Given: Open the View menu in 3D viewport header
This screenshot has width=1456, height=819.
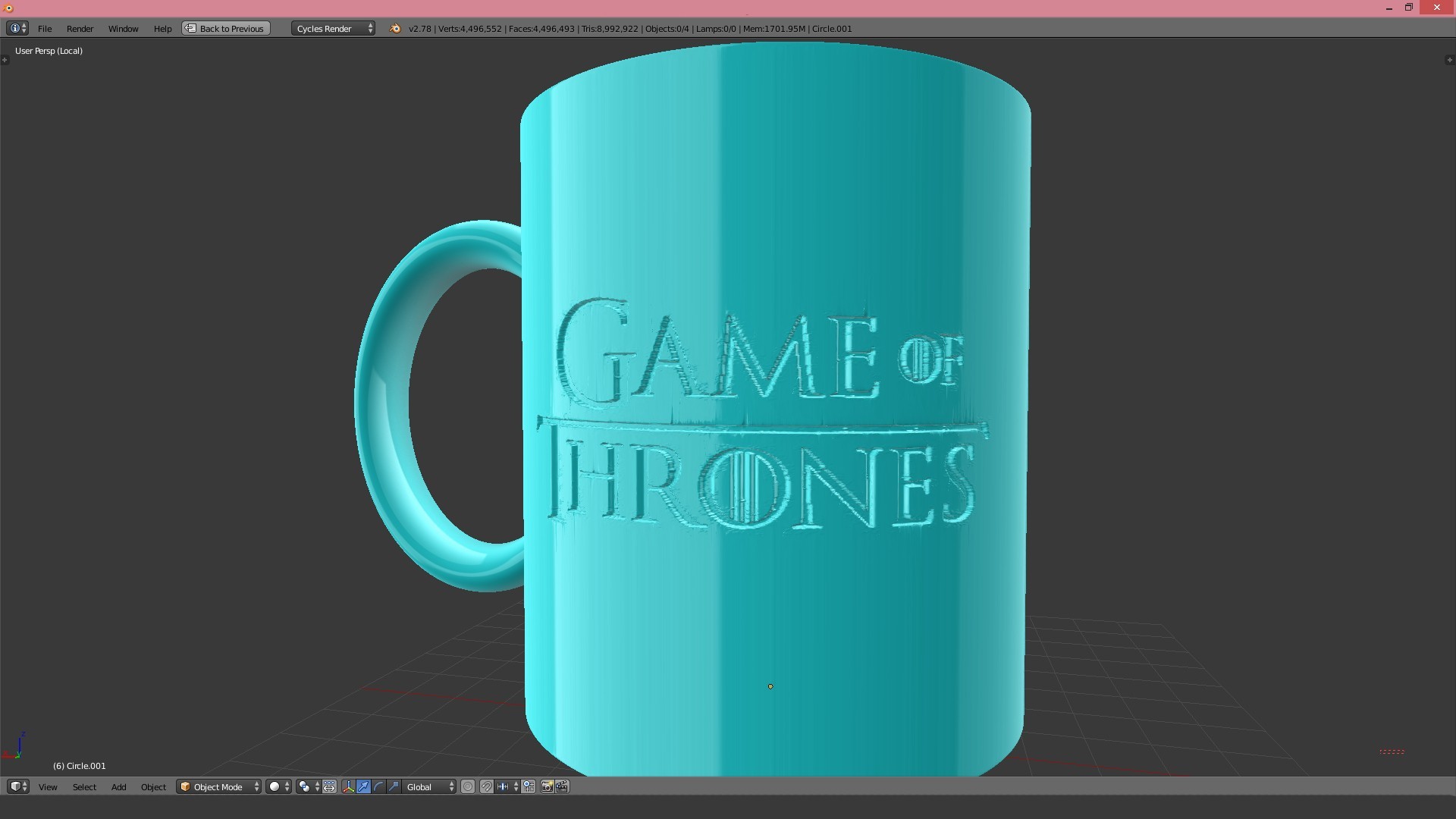Looking at the screenshot, I should [48, 786].
